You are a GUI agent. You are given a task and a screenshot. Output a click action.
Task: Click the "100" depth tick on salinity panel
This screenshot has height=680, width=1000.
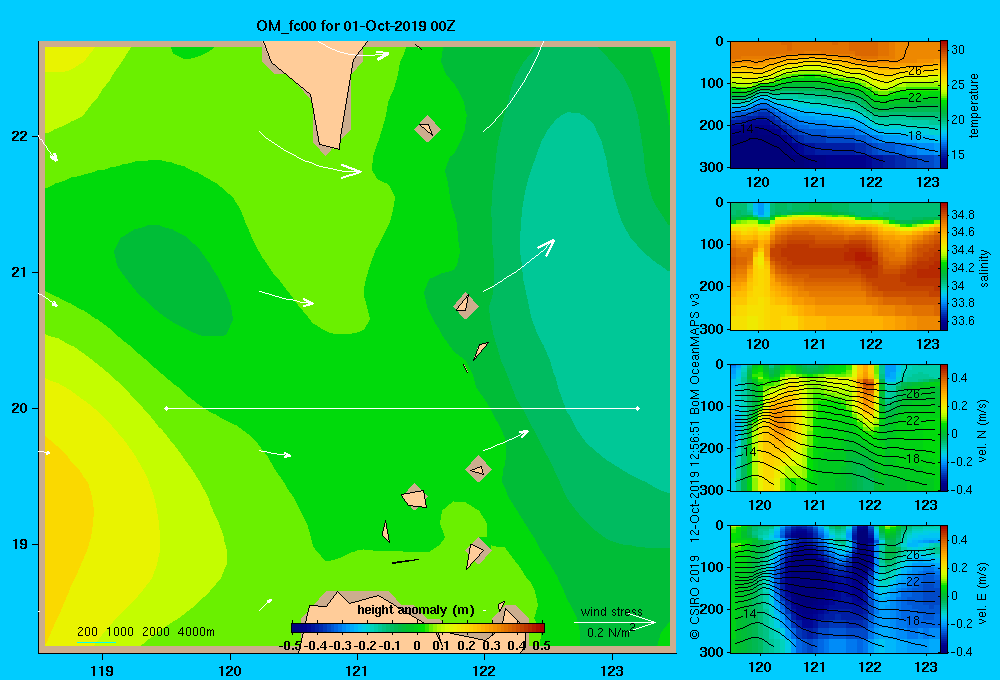(712, 244)
